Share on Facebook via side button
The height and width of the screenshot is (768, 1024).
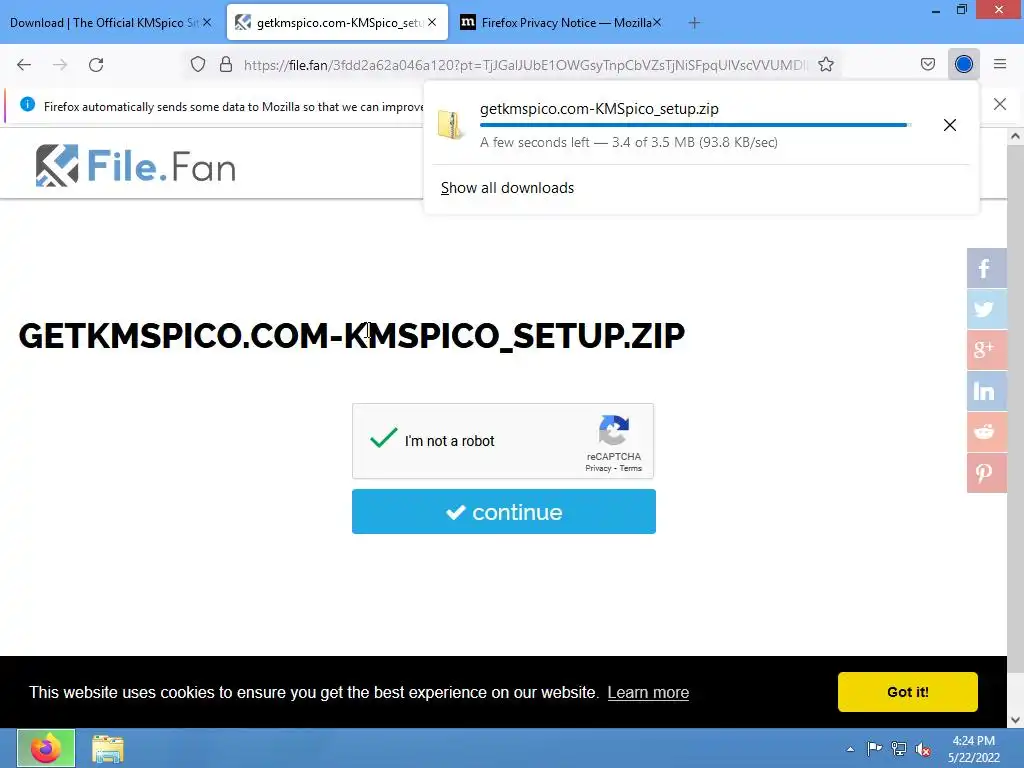(x=986, y=268)
